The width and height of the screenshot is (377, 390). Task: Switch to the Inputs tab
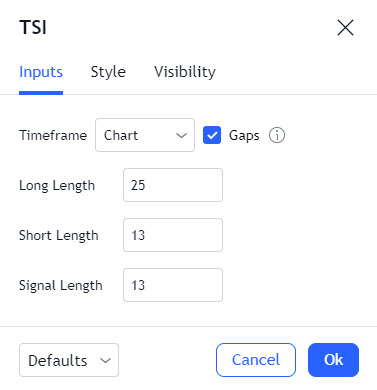click(x=41, y=72)
